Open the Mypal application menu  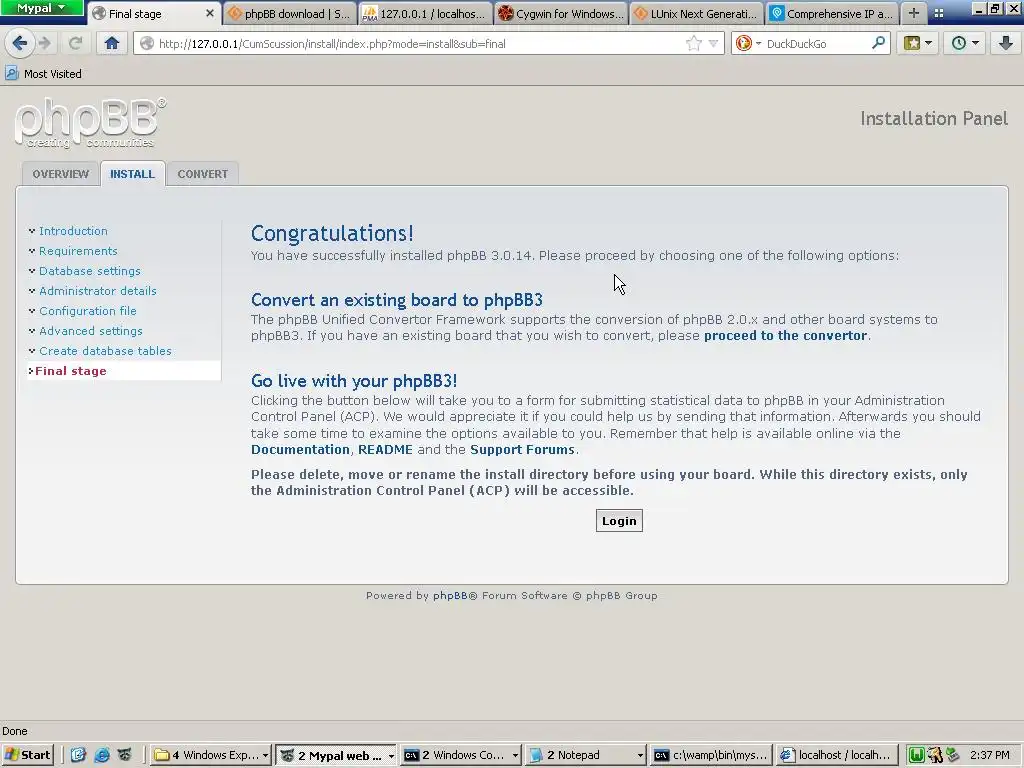(41, 8)
